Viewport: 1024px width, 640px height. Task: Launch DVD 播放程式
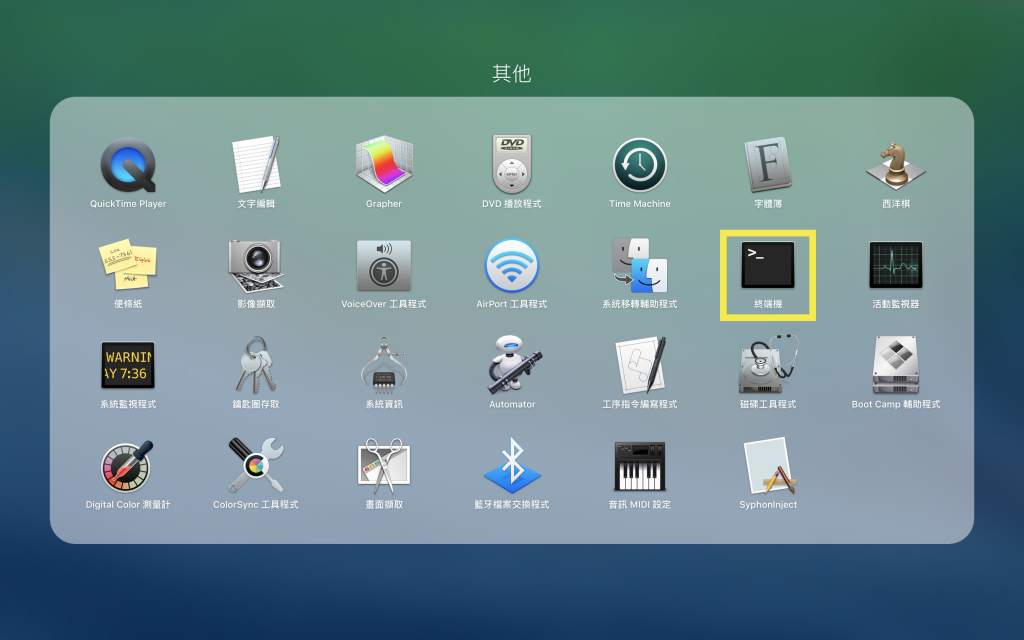click(512, 164)
